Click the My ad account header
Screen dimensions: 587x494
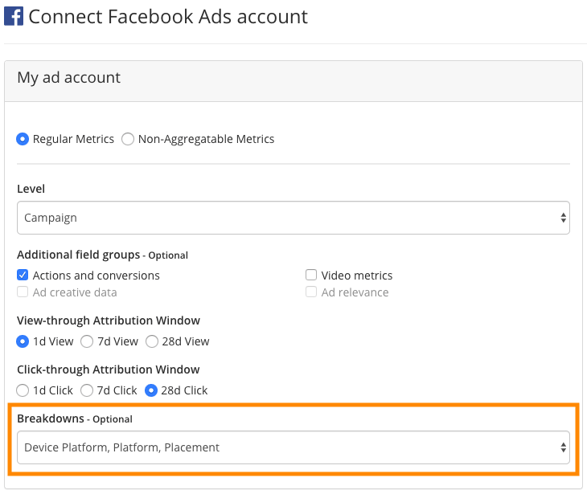69,78
